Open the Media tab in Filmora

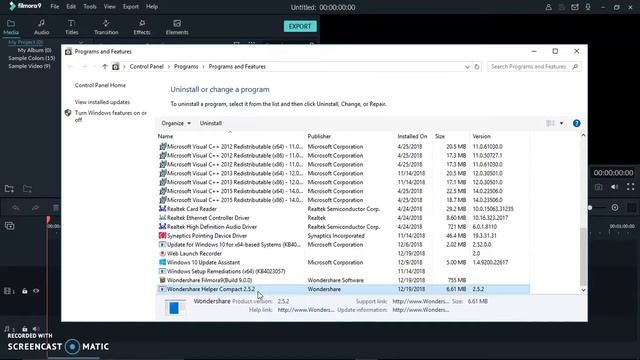point(11,27)
